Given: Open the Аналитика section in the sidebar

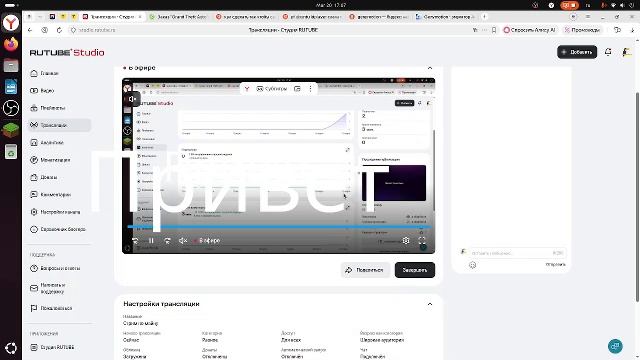Looking at the screenshot, I should pos(47,143).
